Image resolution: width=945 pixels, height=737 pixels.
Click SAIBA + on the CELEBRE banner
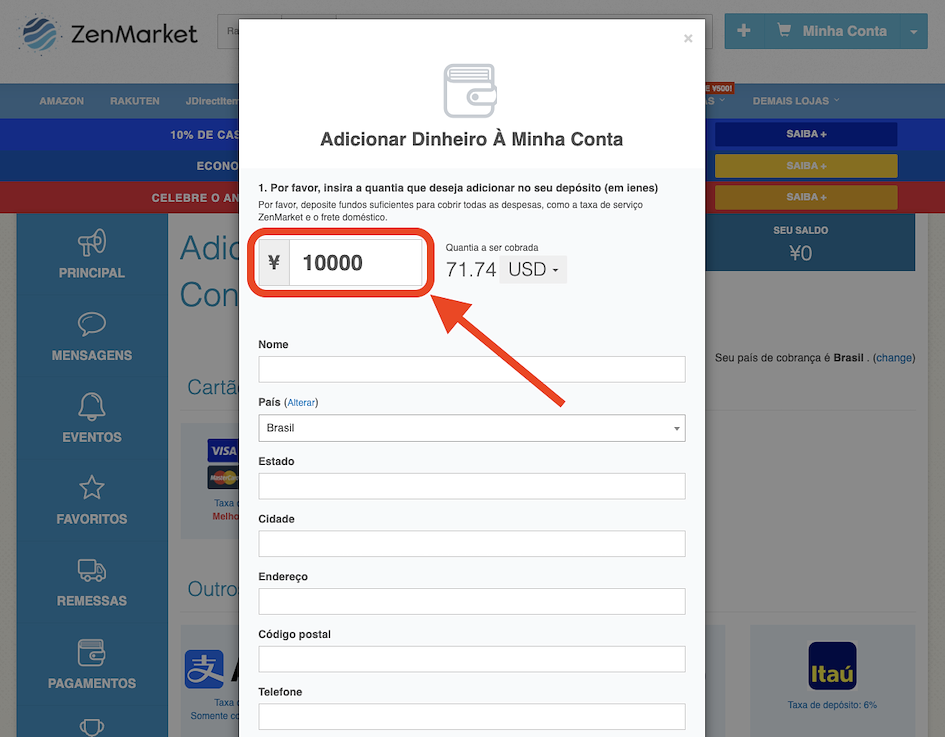coord(806,197)
